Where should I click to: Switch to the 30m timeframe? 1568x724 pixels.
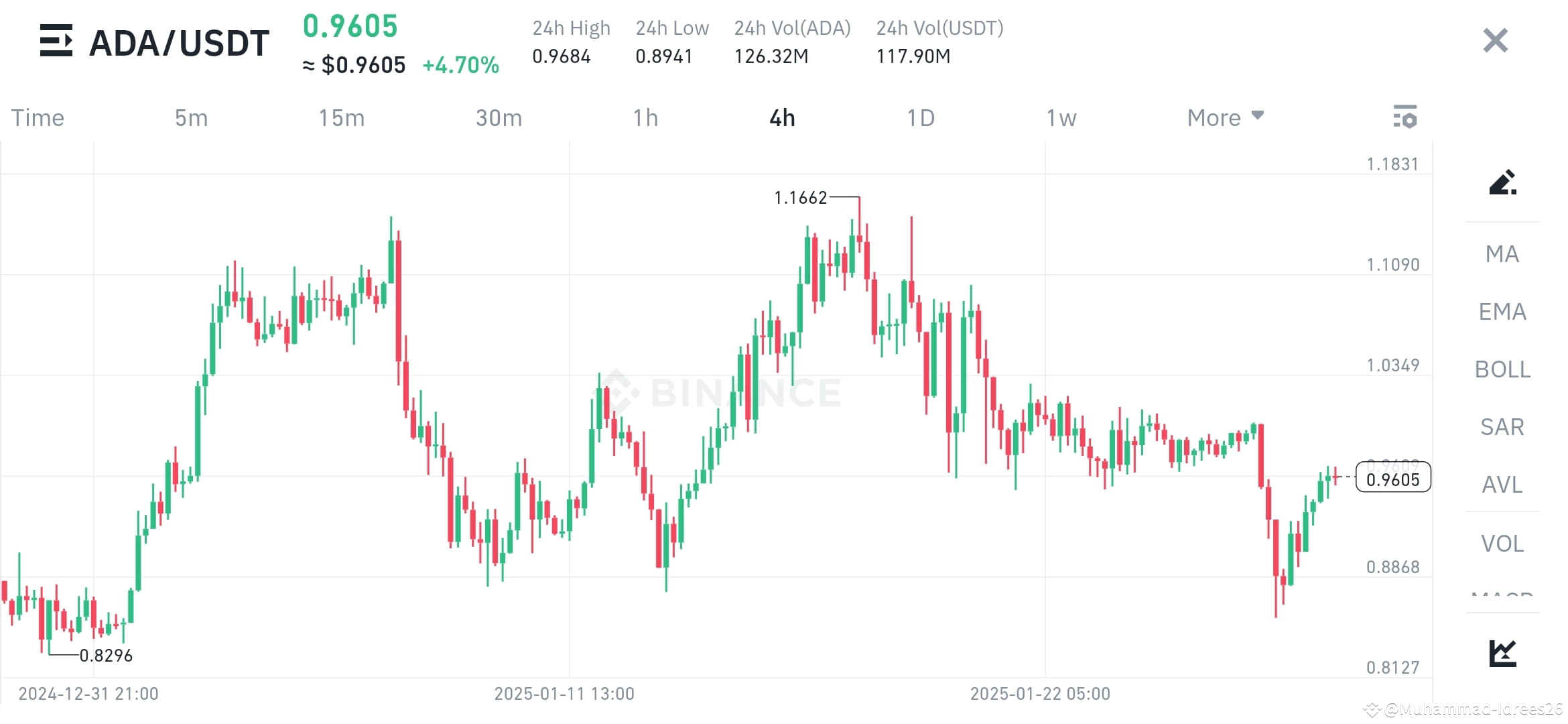[x=499, y=117]
